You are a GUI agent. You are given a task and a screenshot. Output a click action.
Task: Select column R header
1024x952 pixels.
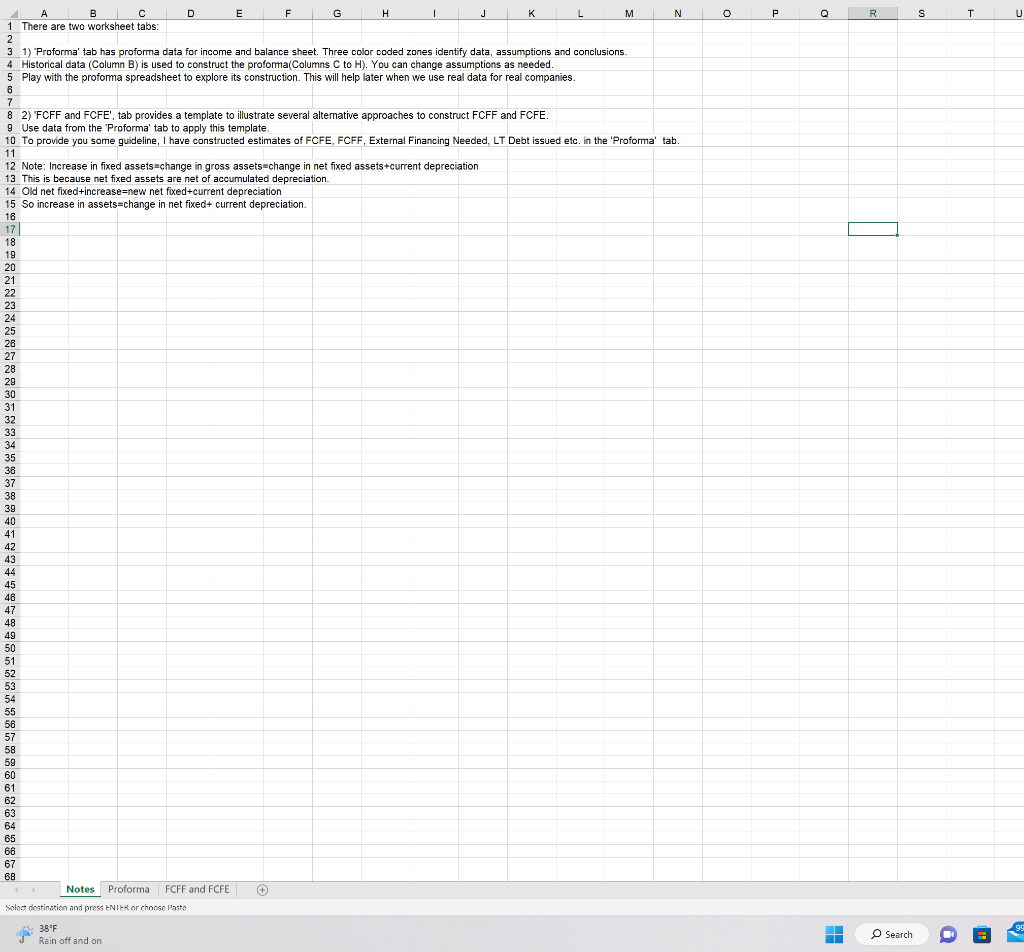point(872,13)
